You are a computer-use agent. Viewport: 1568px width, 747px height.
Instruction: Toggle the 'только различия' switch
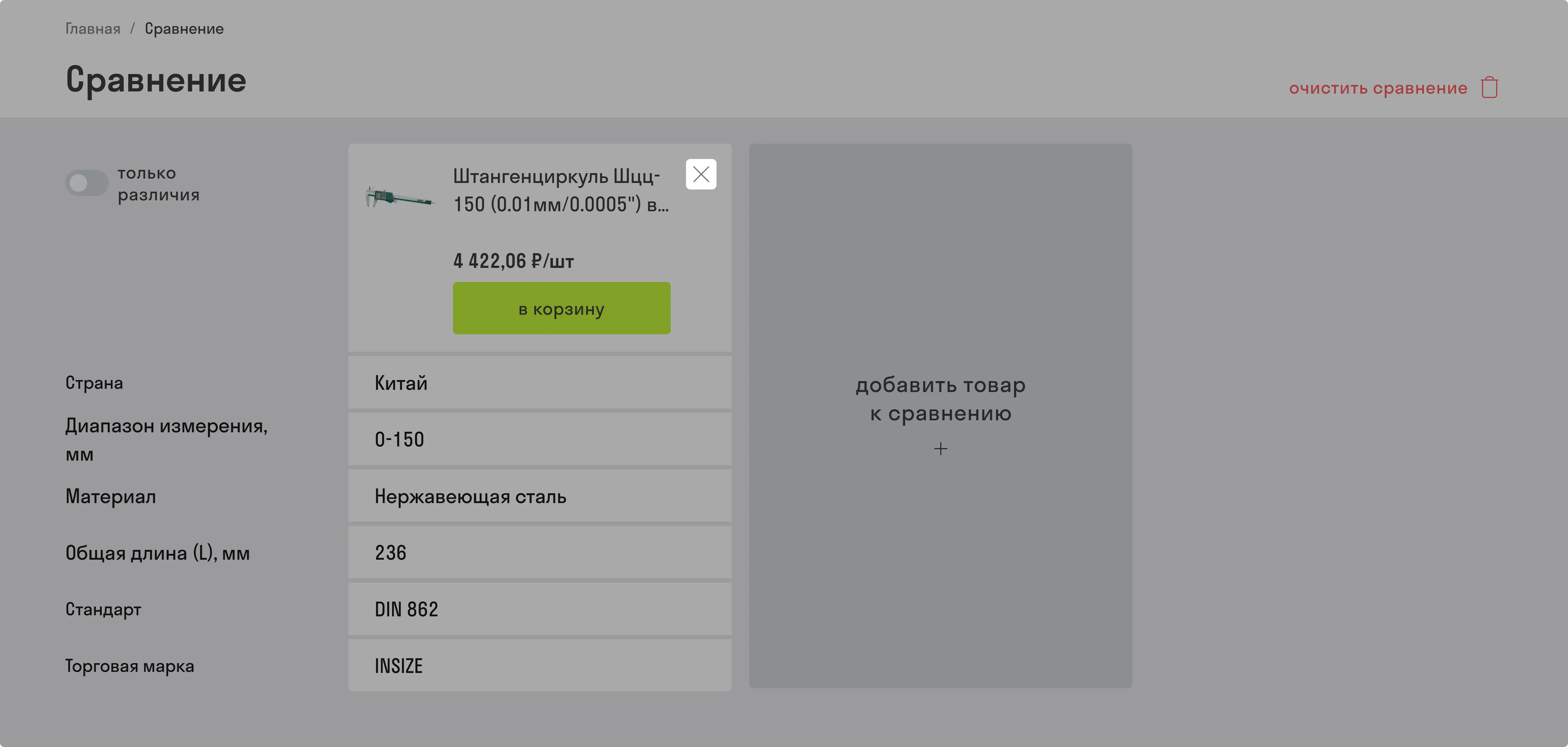[x=87, y=183]
